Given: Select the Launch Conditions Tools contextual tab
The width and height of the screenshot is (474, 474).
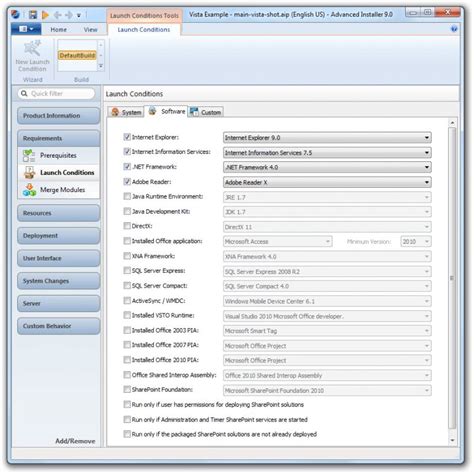Looking at the screenshot, I should [144, 16].
